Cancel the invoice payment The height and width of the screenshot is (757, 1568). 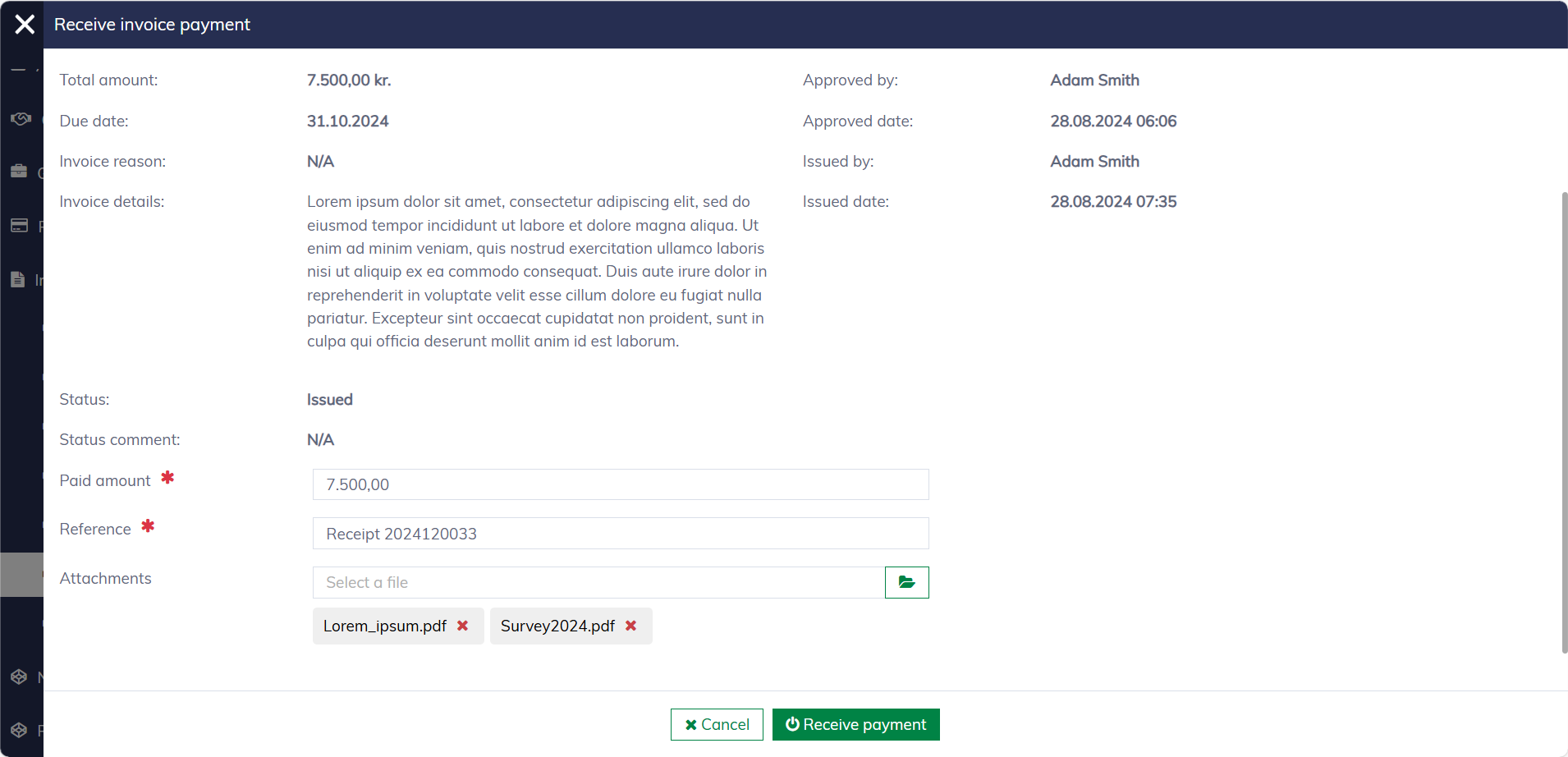point(717,724)
